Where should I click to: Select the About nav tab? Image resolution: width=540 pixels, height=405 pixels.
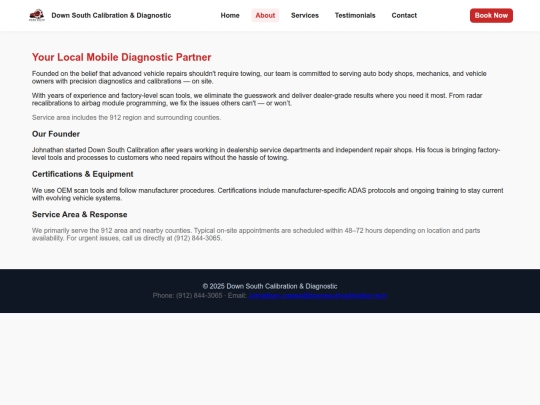[x=265, y=15]
